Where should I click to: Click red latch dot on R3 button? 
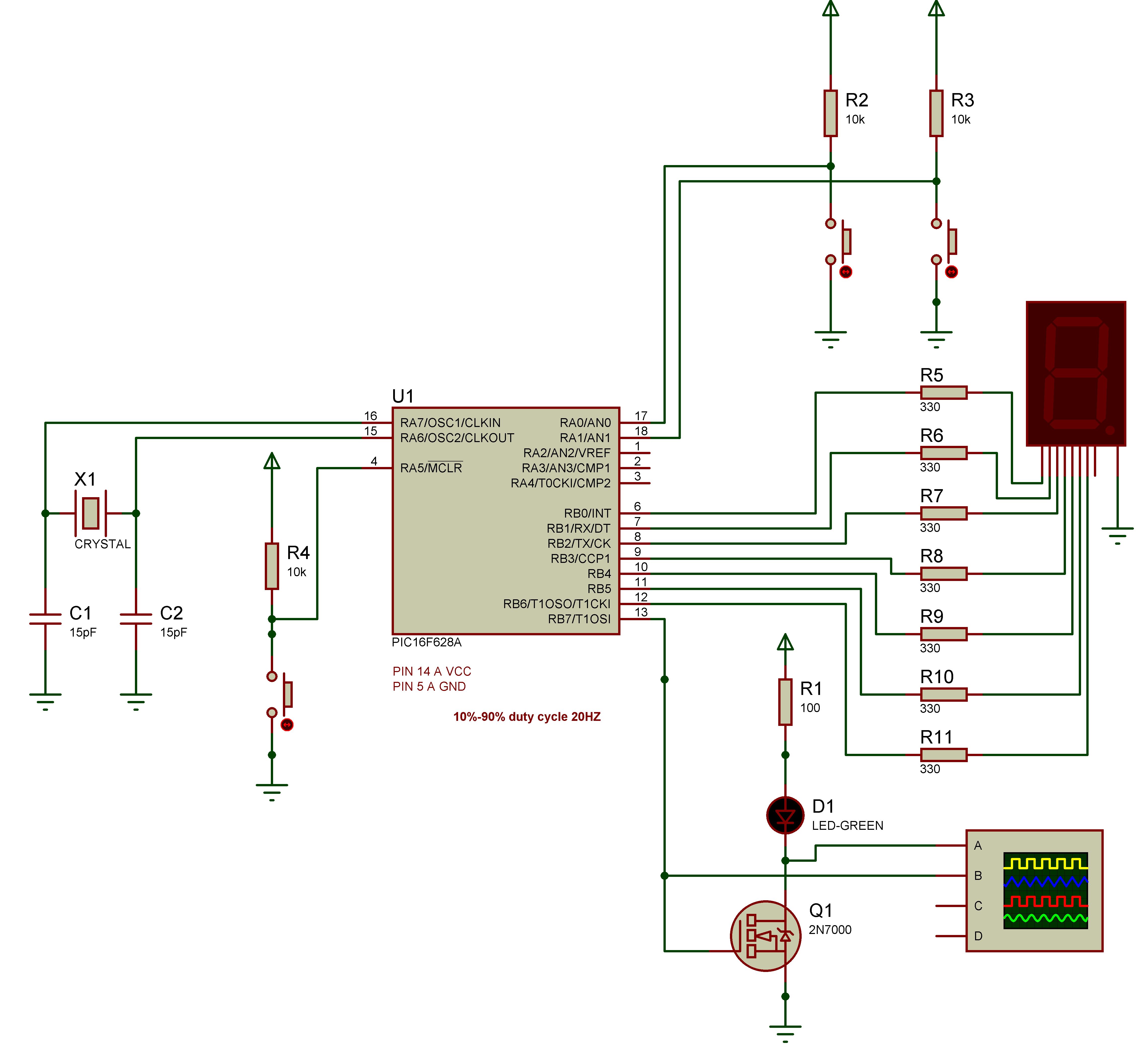pos(951,272)
